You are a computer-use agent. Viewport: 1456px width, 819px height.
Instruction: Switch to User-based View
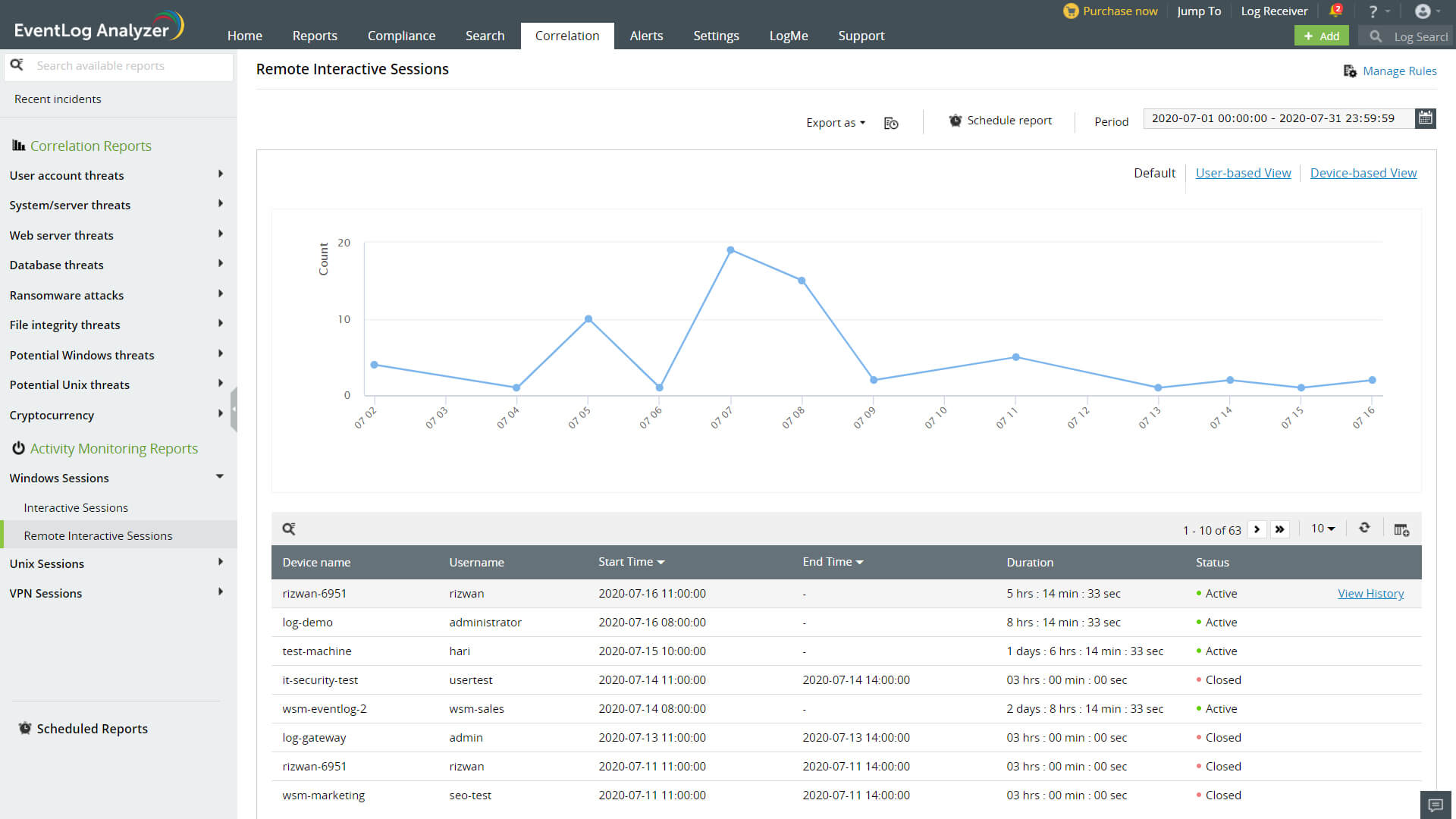1243,173
